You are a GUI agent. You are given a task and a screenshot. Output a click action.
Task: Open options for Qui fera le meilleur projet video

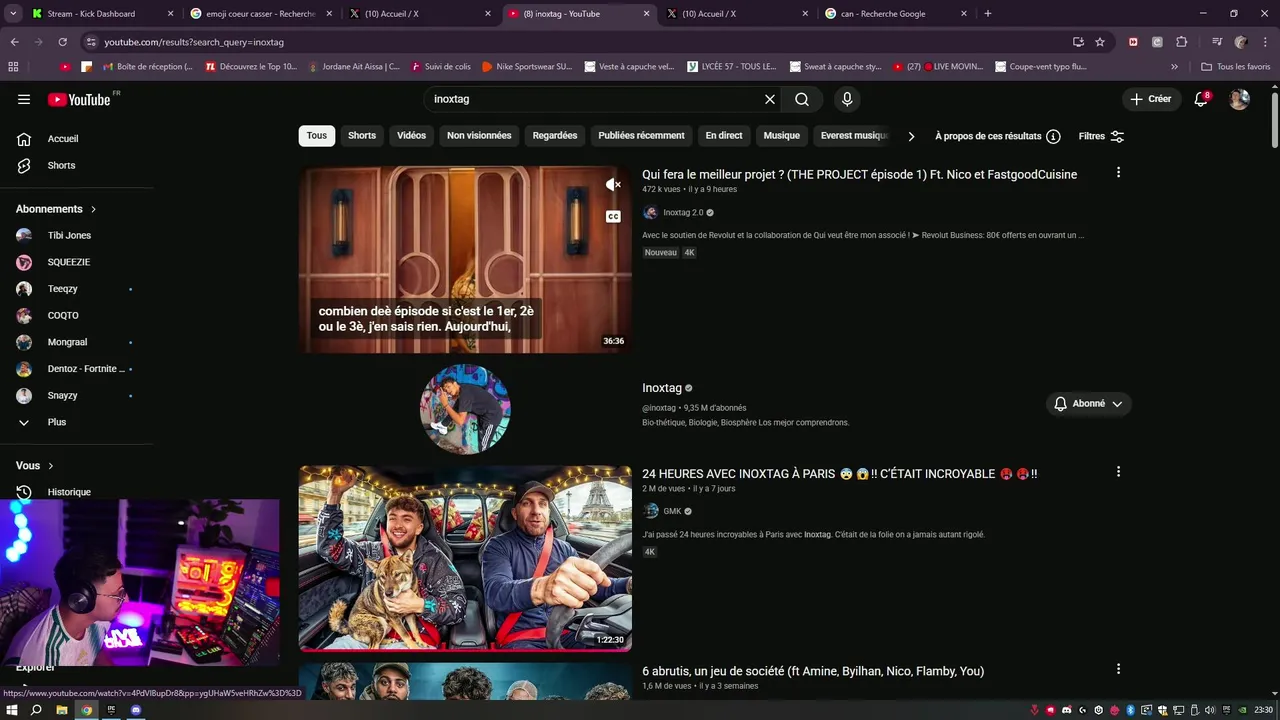[x=1118, y=173]
